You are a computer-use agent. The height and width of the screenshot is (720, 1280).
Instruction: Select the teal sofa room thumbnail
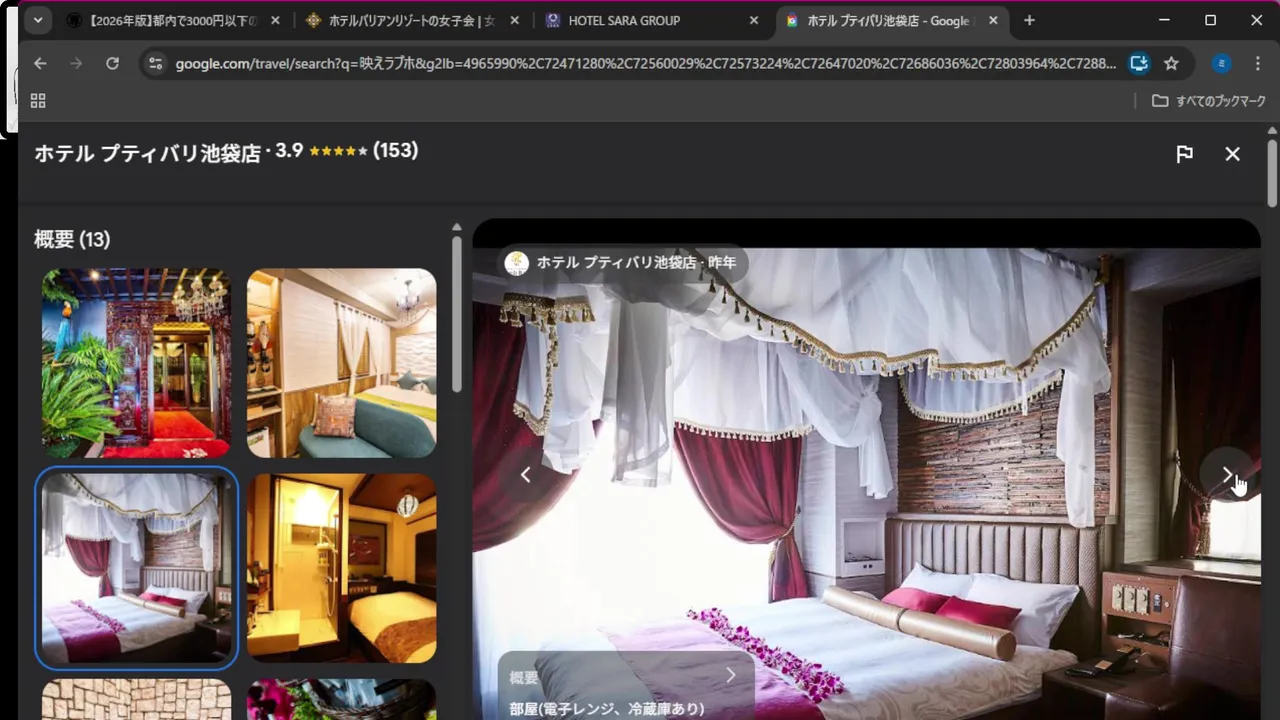[x=342, y=363]
